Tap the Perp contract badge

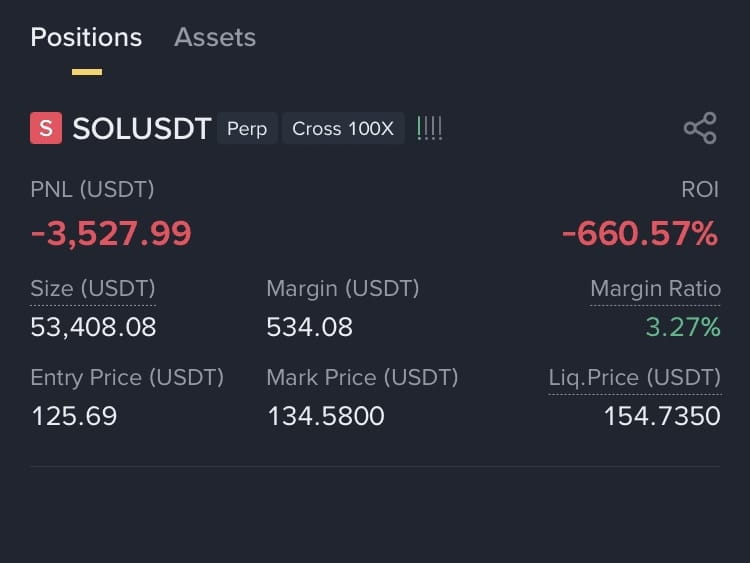click(x=247, y=128)
